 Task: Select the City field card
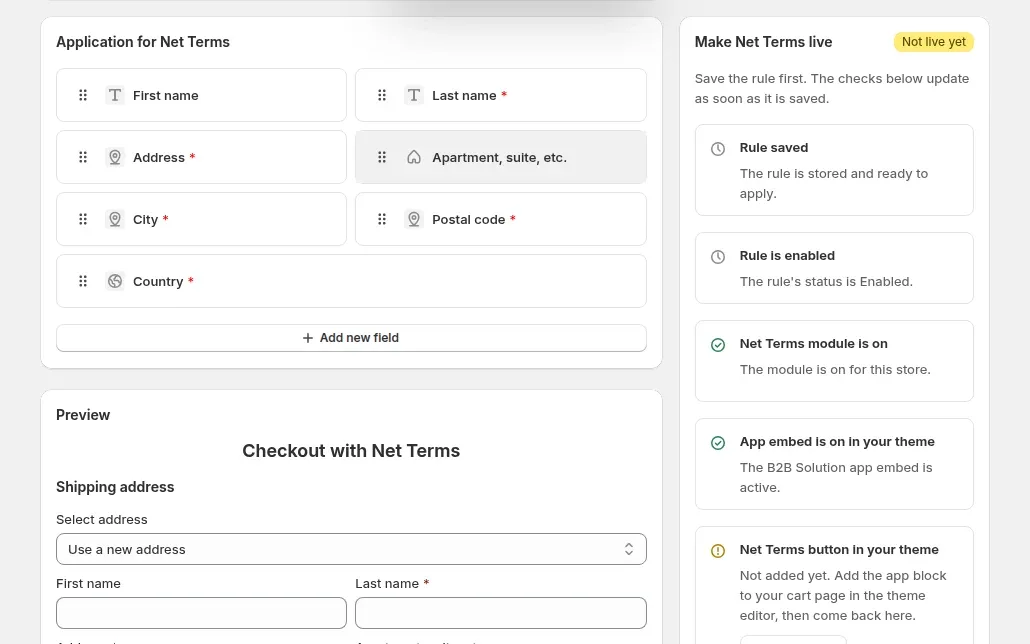(x=201, y=219)
